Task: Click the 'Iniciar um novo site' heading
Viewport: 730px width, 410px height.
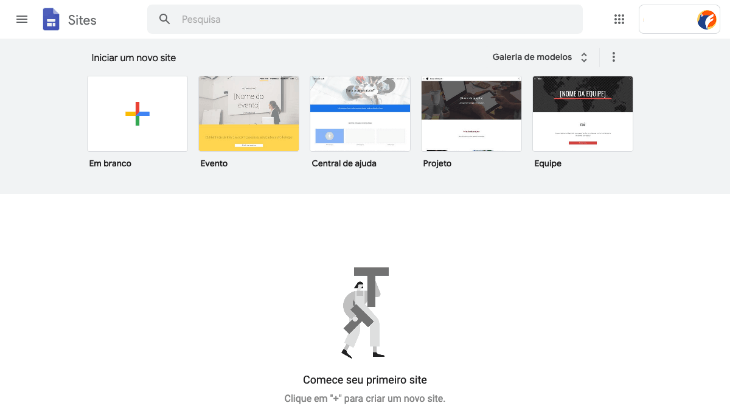Action: coord(134,58)
